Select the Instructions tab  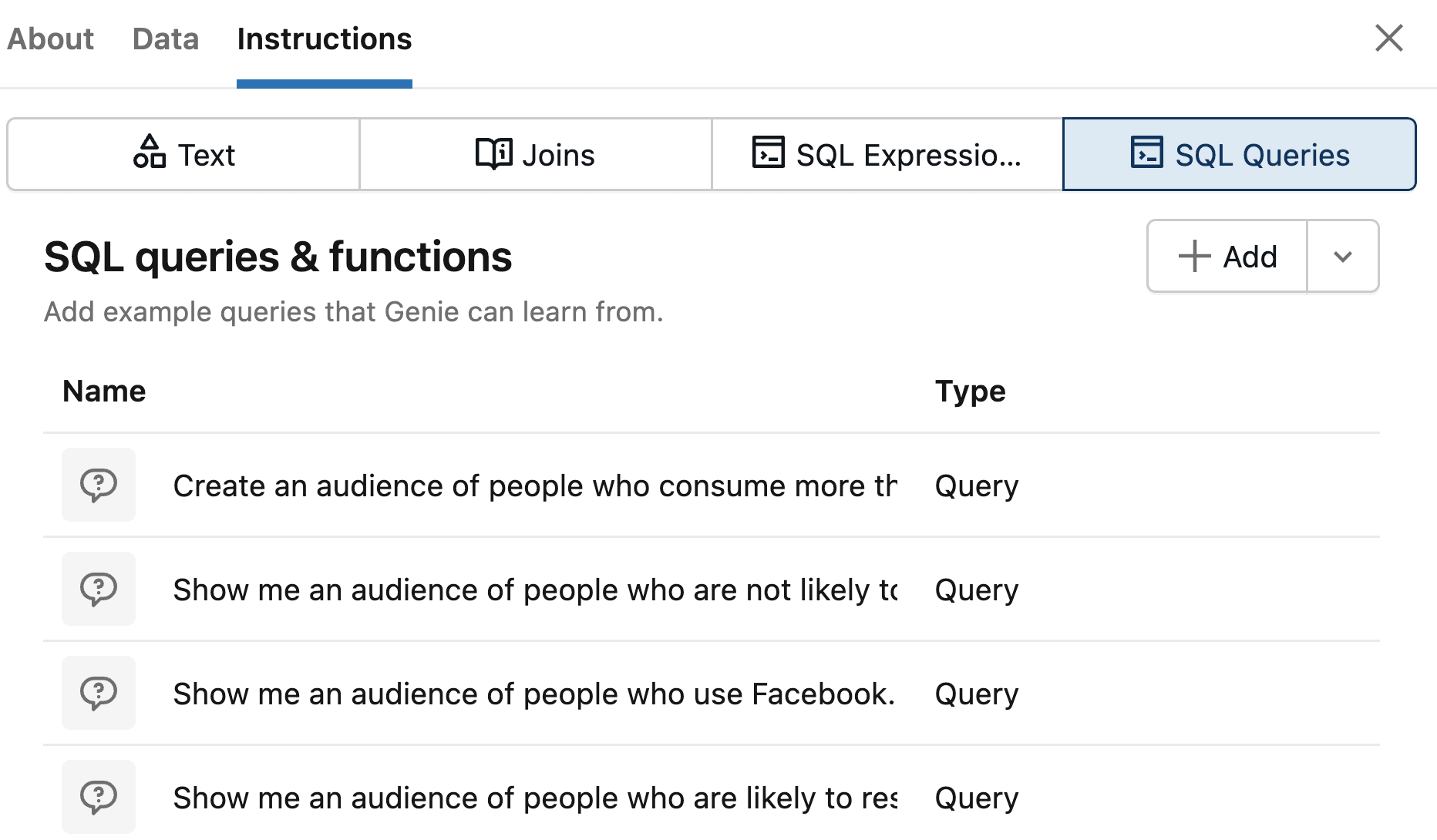[x=325, y=39]
